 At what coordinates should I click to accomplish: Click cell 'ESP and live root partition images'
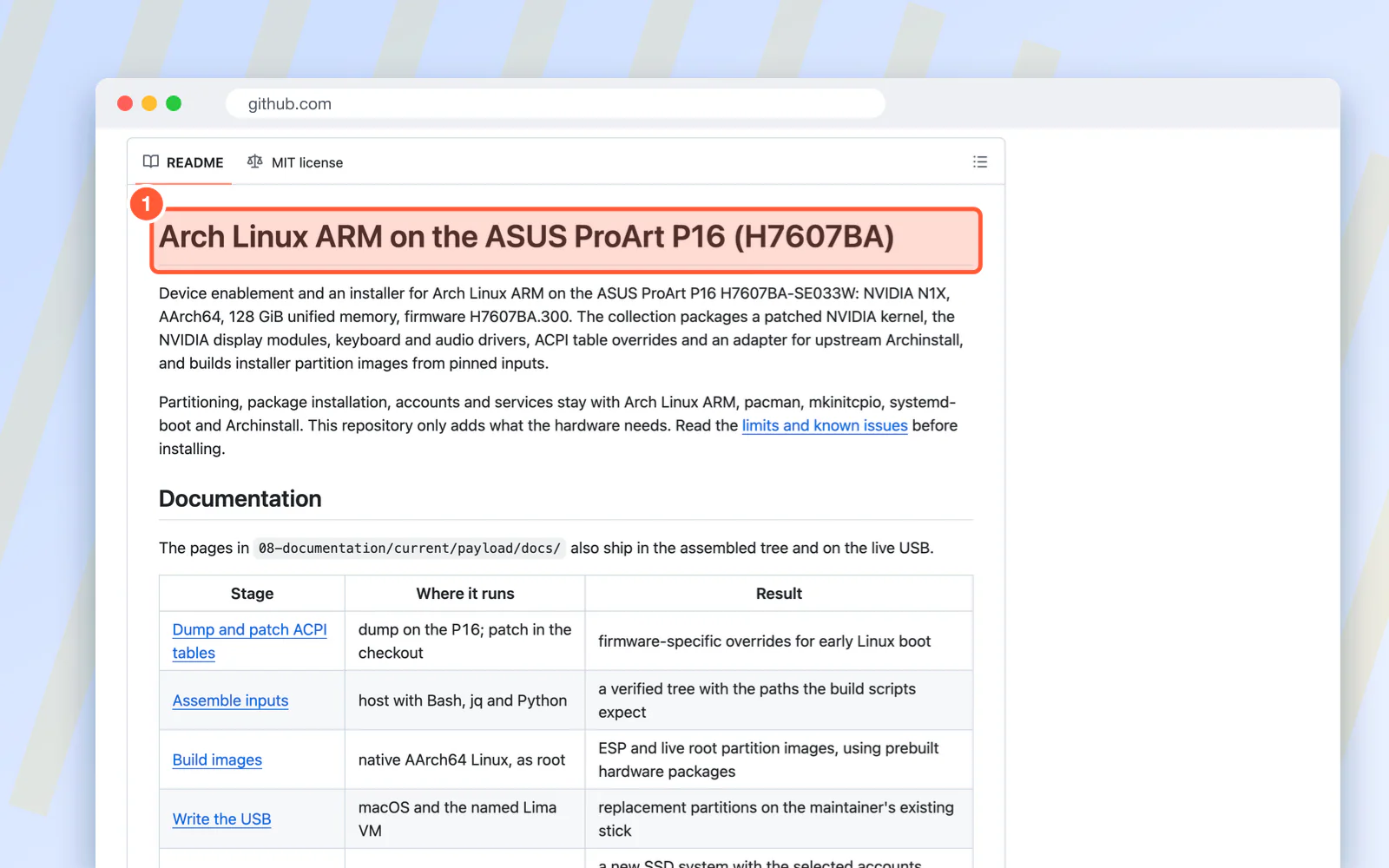coord(779,759)
